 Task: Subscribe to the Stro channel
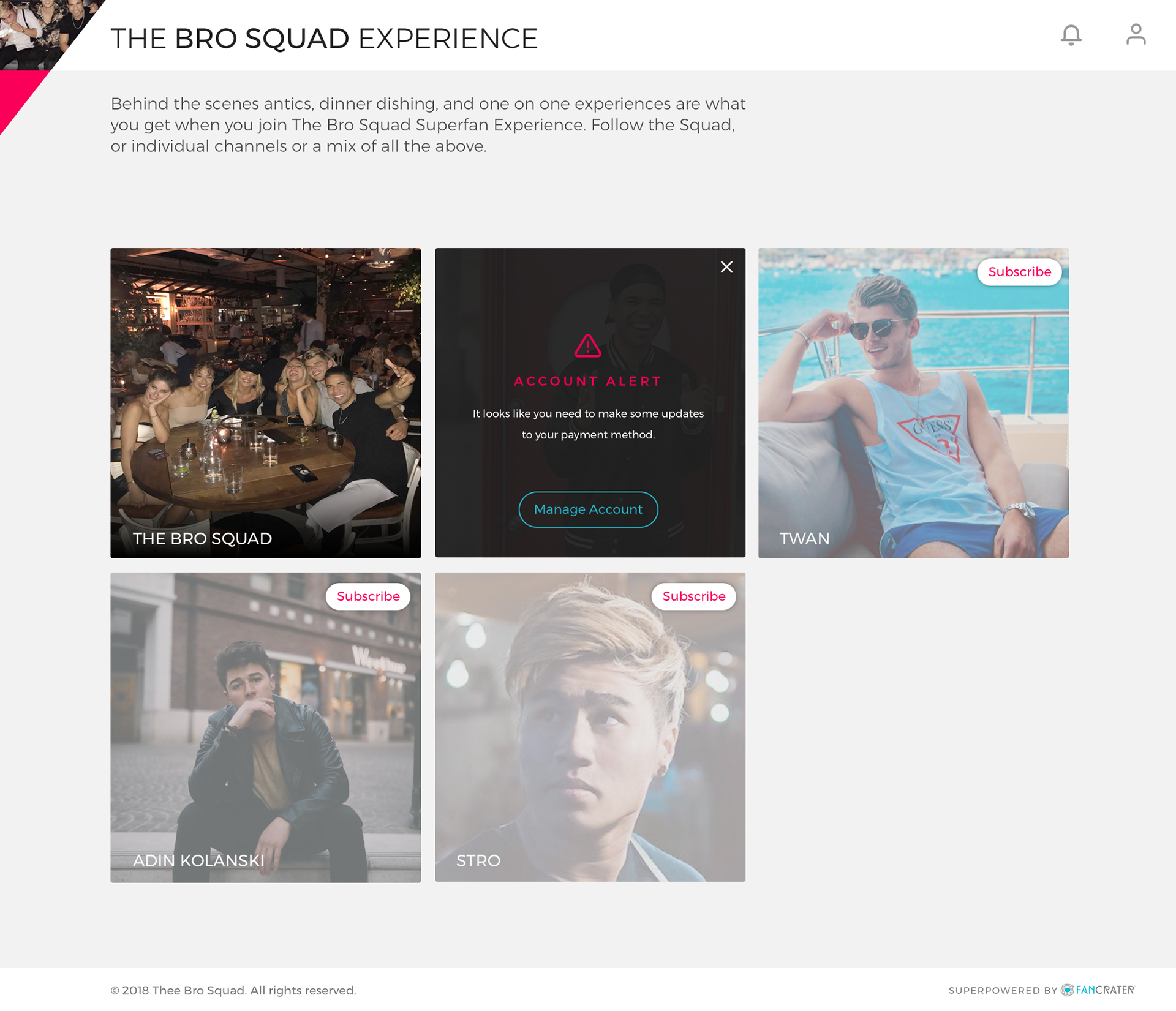[x=694, y=596]
